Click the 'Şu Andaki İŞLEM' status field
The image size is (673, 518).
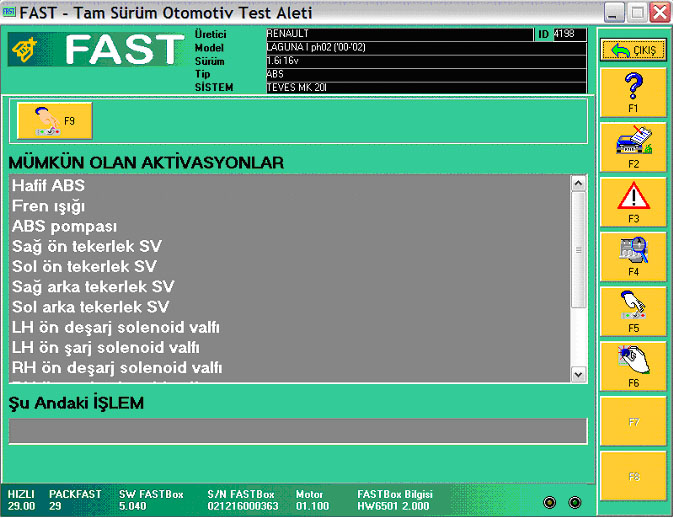[297, 430]
